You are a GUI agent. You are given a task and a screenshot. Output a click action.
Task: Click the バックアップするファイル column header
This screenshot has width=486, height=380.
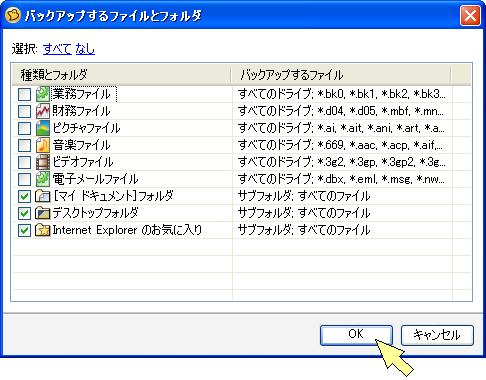[x=341, y=75]
